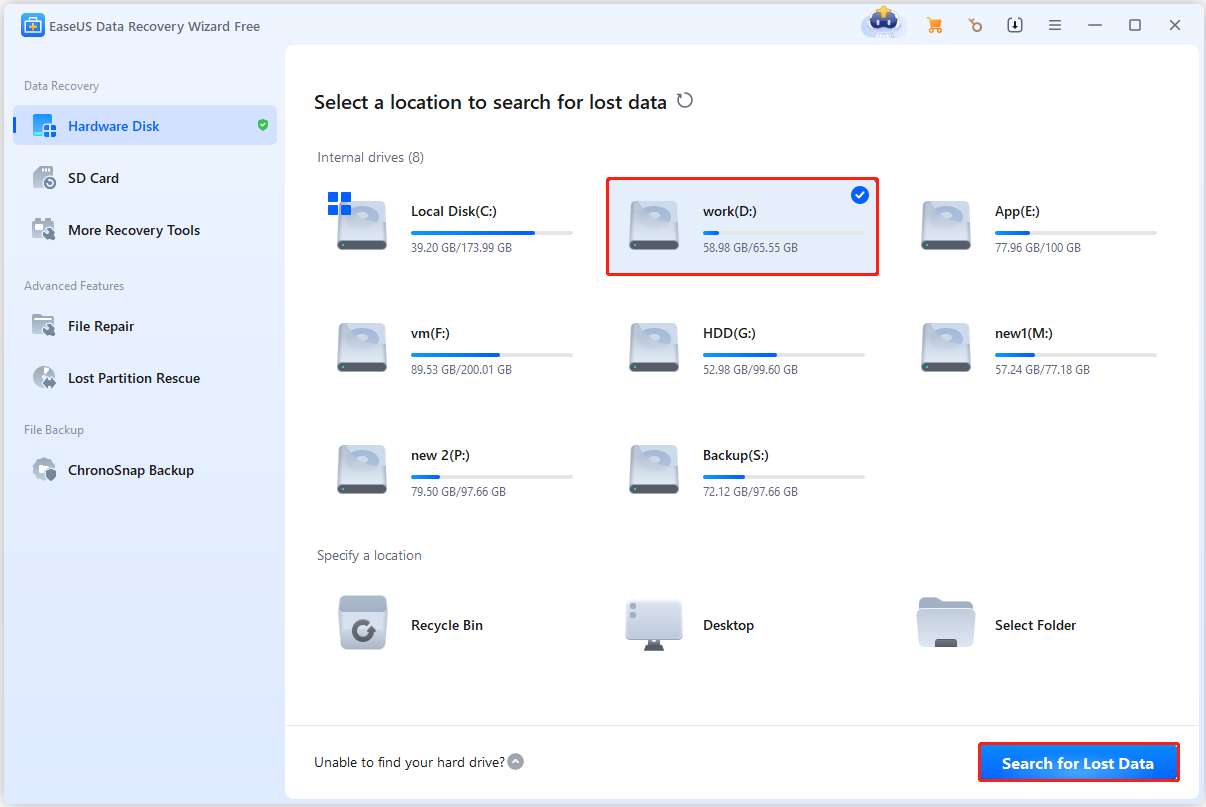
Task: Select the new1(M:) drive icon
Action: pos(946,347)
